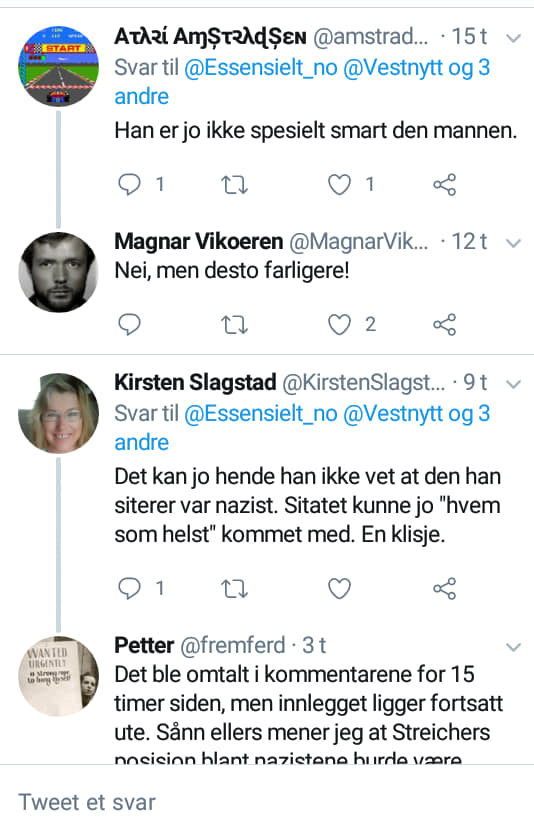534x825 pixels.
Task: Reply to Magnar Vikoeren's tweet
Action: (129, 325)
